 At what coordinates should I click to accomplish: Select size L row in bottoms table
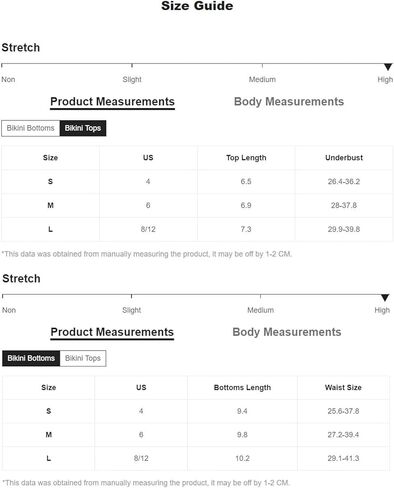pyautogui.click(x=196, y=459)
